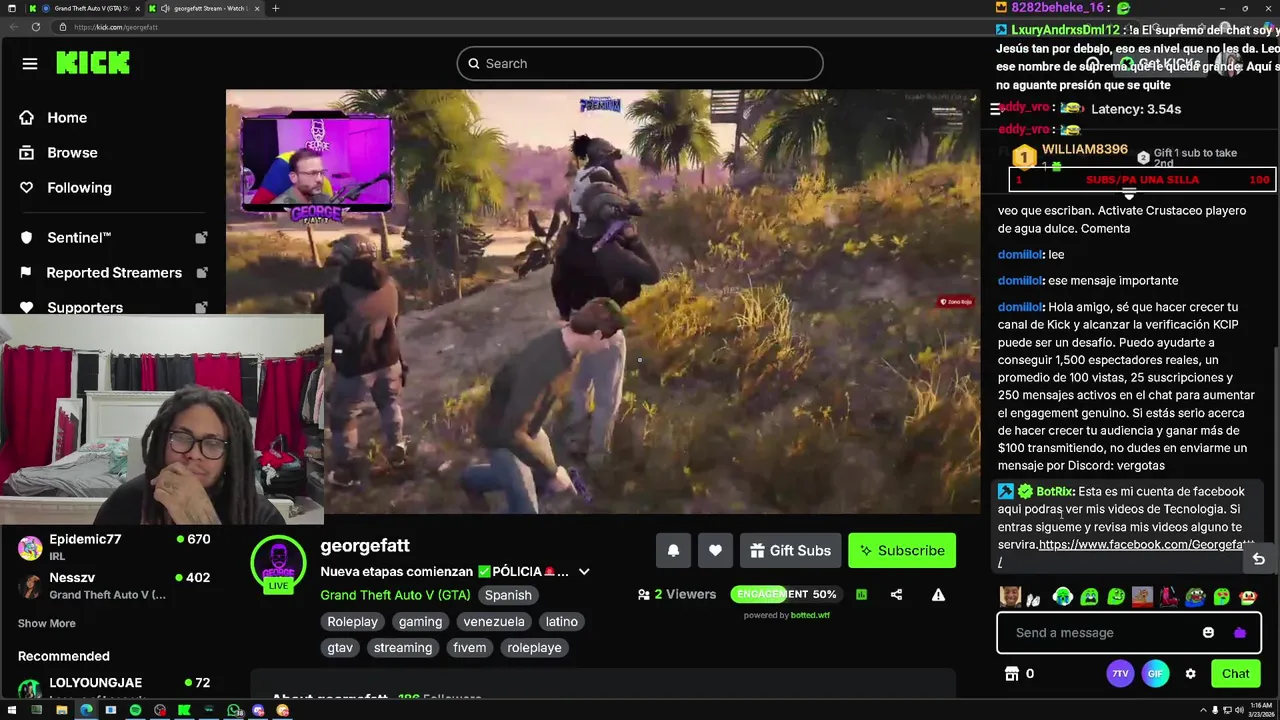Open the emoji picker smiley icon
The height and width of the screenshot is (720, 1280).
point(1208,632)
